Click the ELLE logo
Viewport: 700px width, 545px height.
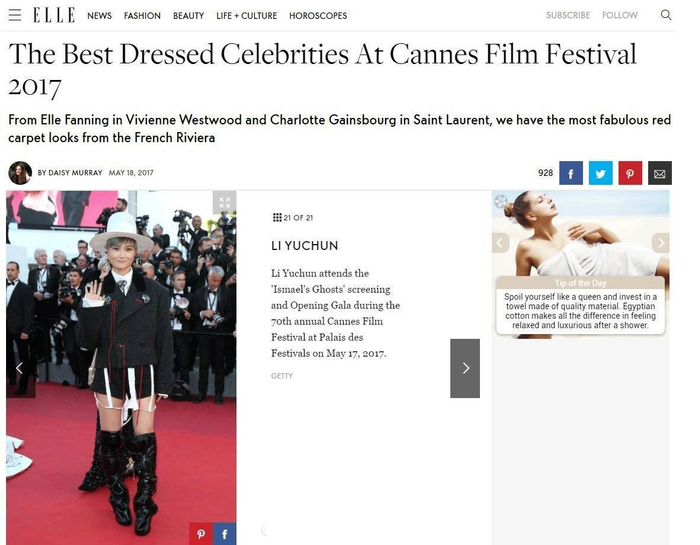tap(54, 15)
